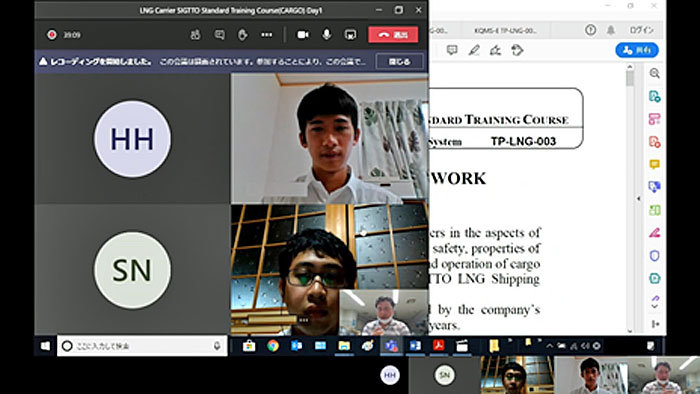Click the microphone in the taskbar search box

click(217, 346)
